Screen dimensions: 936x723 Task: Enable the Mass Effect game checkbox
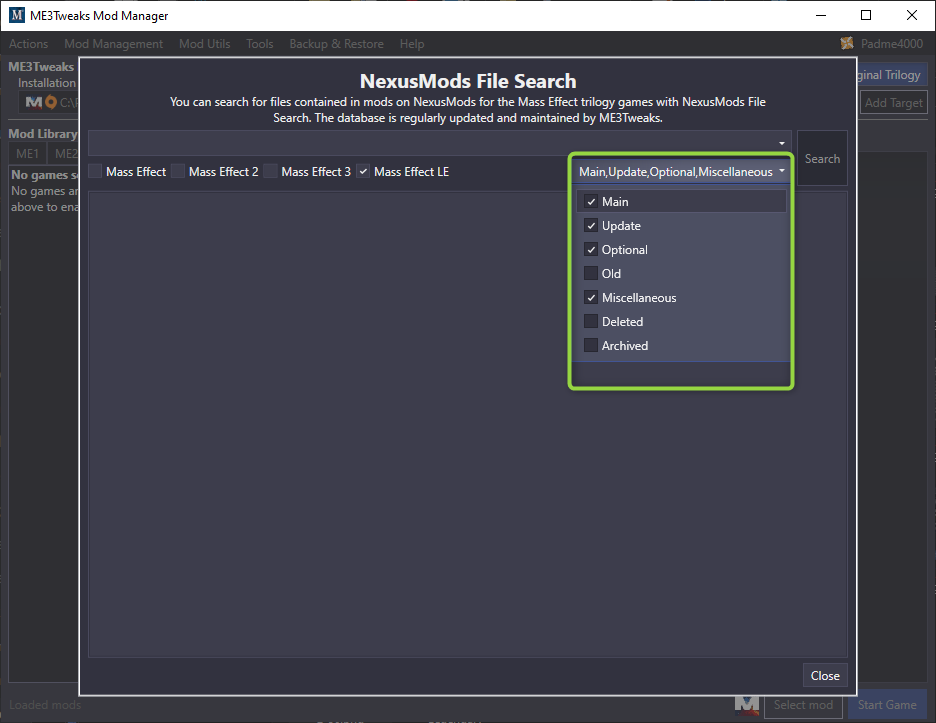(x=95, y=171)
